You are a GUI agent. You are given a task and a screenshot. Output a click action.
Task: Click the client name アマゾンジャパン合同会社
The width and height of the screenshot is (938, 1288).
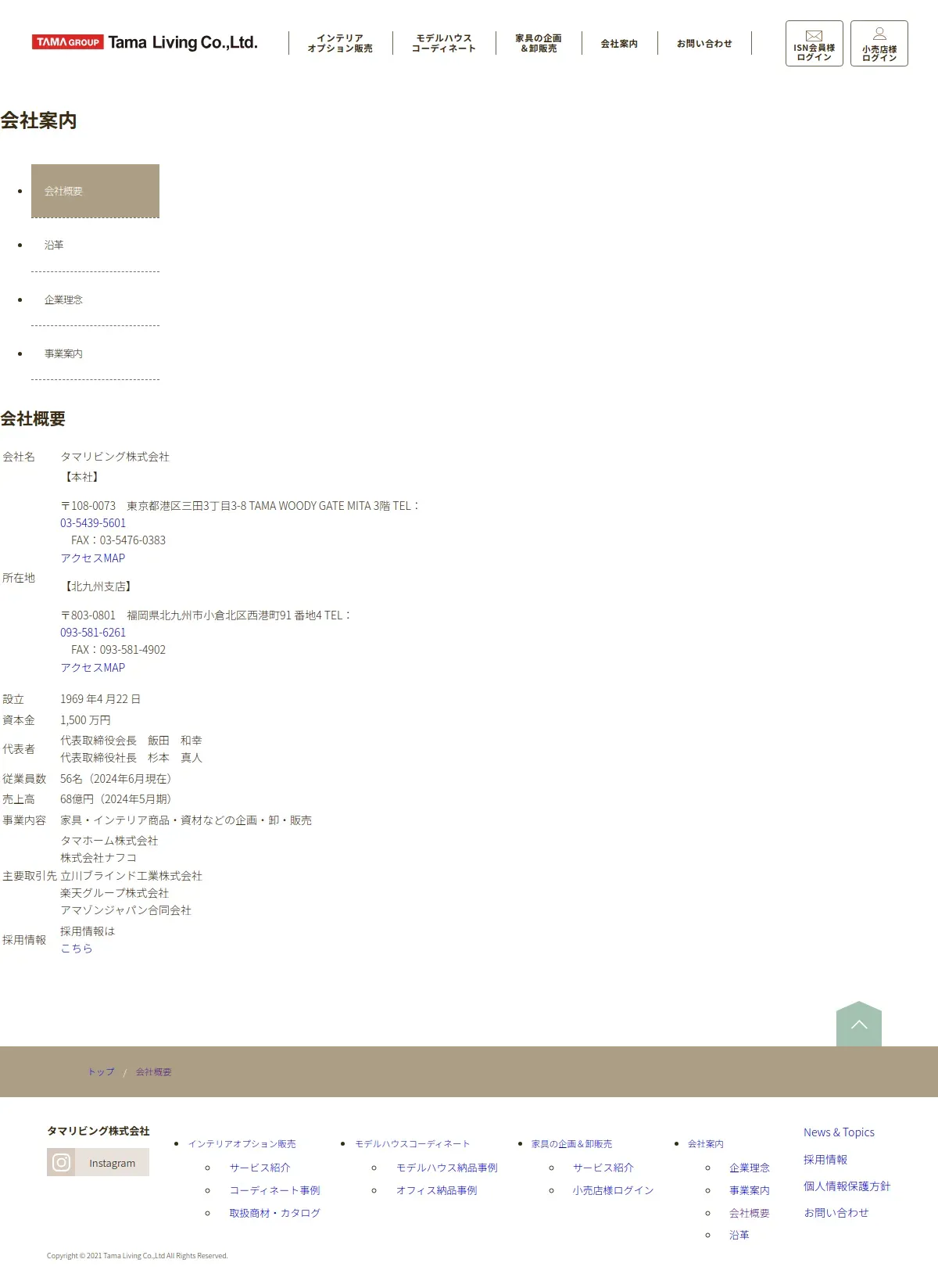tap(126, 910)
